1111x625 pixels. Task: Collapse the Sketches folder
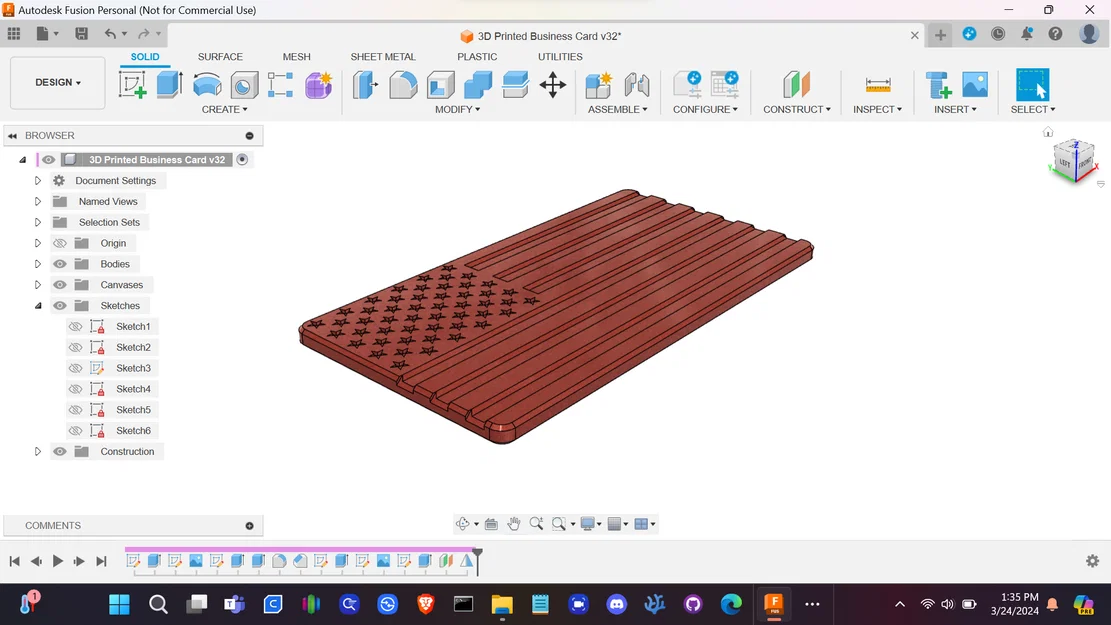coord(38,306)
